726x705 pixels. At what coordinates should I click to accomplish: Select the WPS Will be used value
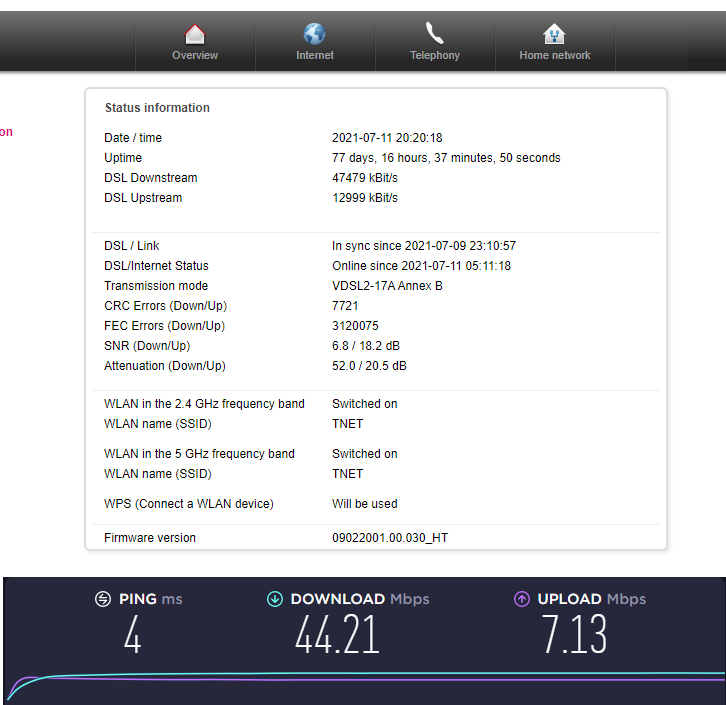click(x=364, y=504)
